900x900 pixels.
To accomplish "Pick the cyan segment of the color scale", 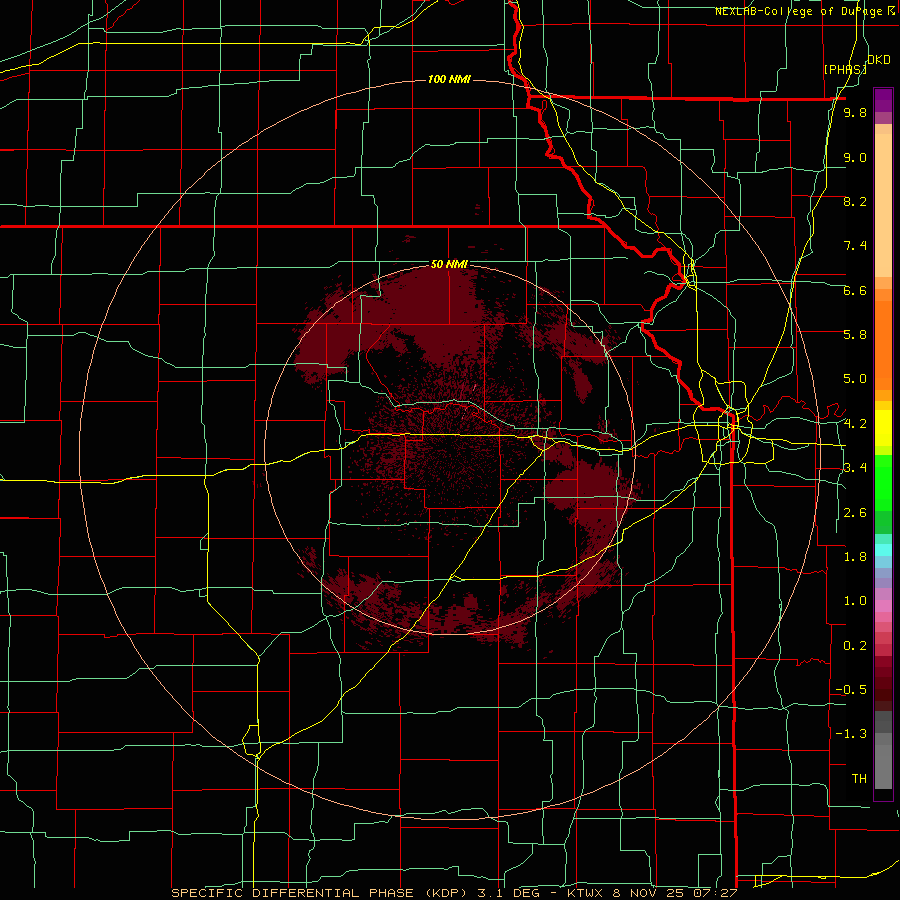I will coord(883,550).
